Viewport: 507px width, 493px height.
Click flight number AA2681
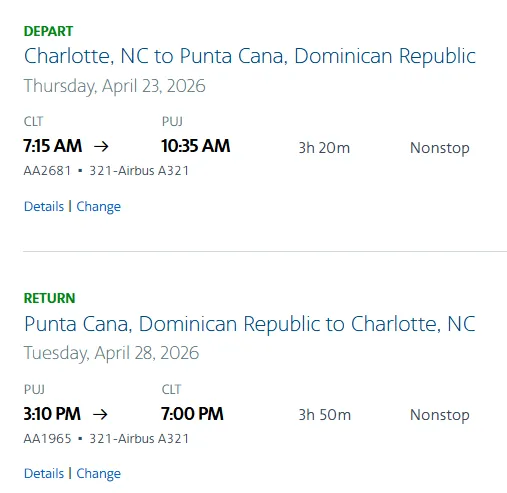[x=47, y=171]
